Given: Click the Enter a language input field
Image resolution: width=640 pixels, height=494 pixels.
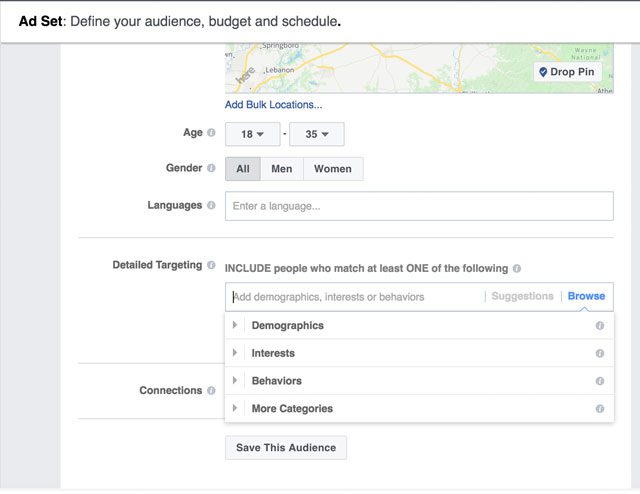Looking at the screenshot, I should [418, 206].
